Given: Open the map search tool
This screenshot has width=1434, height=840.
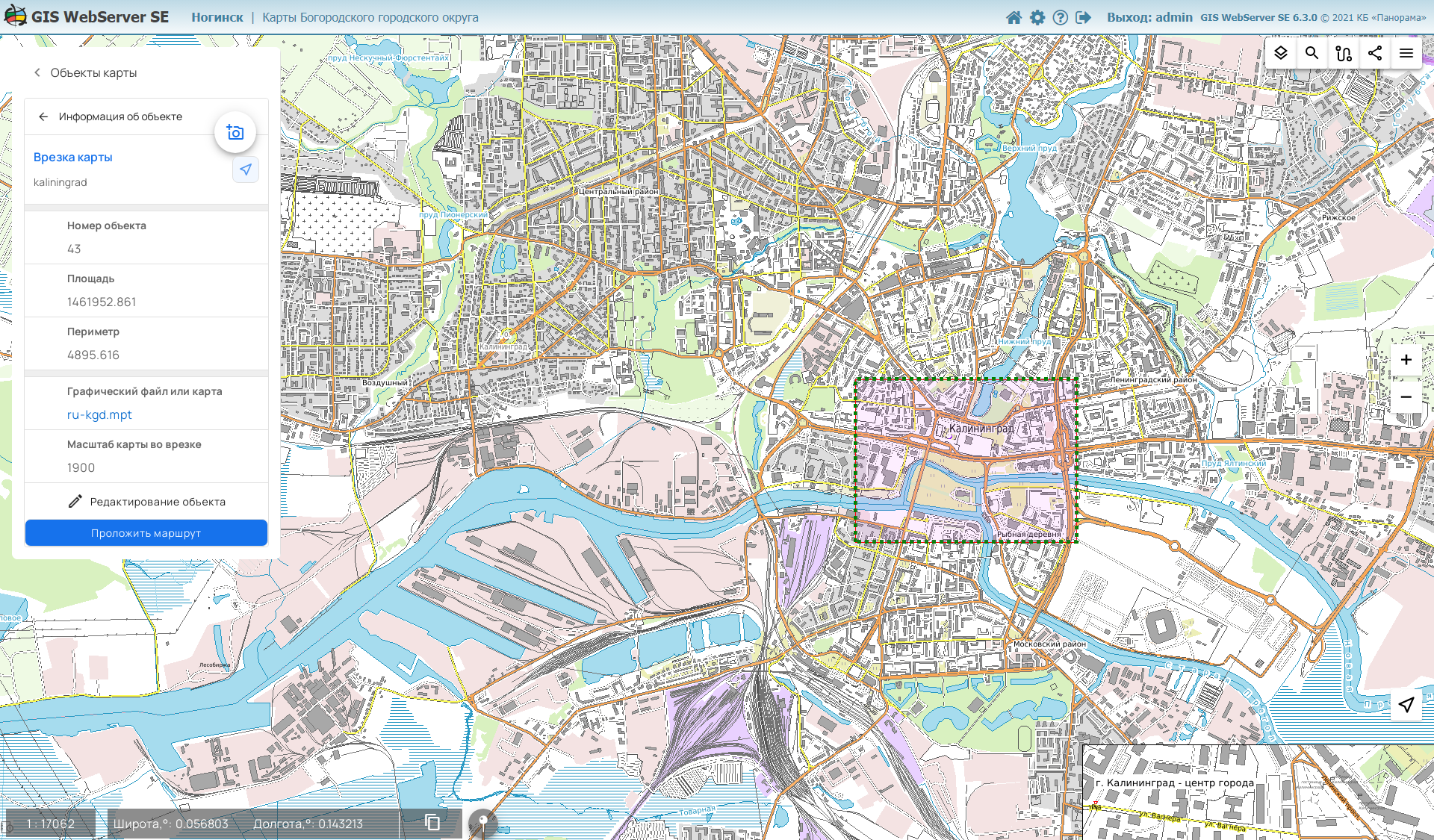Looking at the screenshot, I should (x=1312, y=53).
